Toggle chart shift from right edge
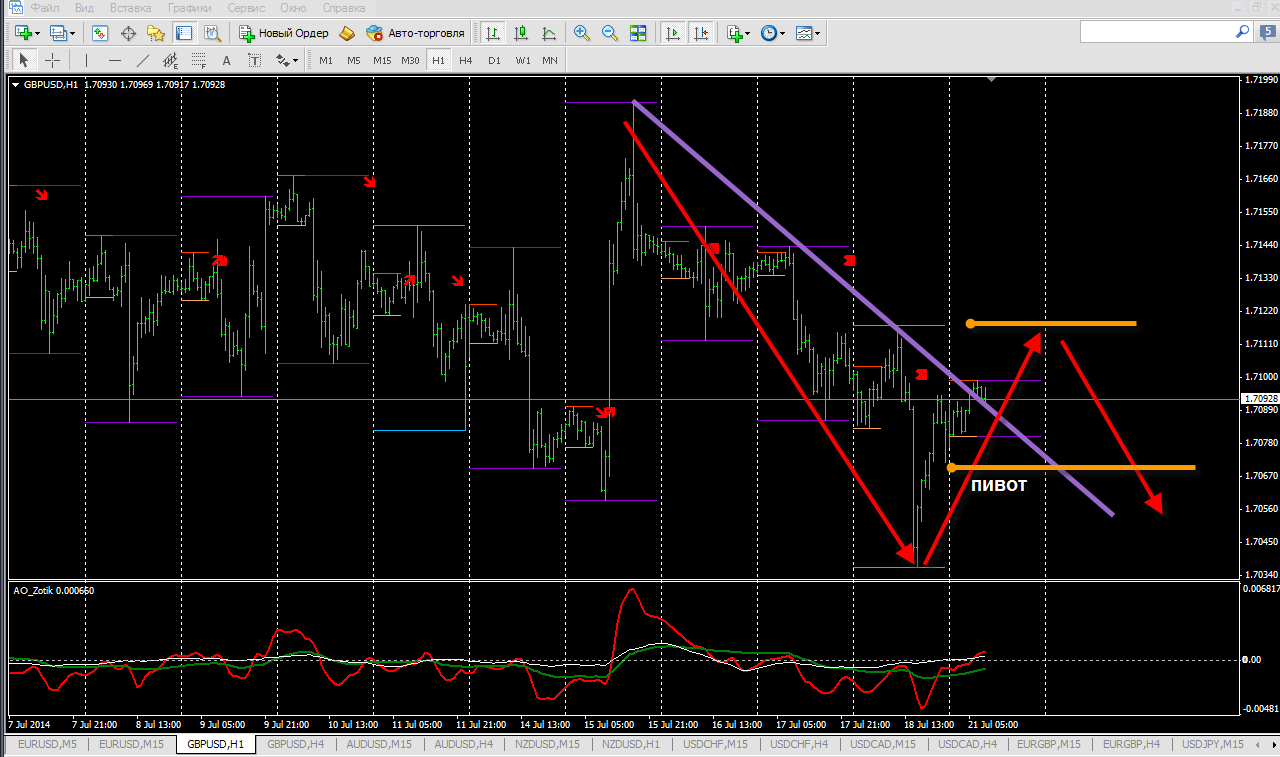The width and height of the screenshot is (1280, 757). click(x=701, y=33)
